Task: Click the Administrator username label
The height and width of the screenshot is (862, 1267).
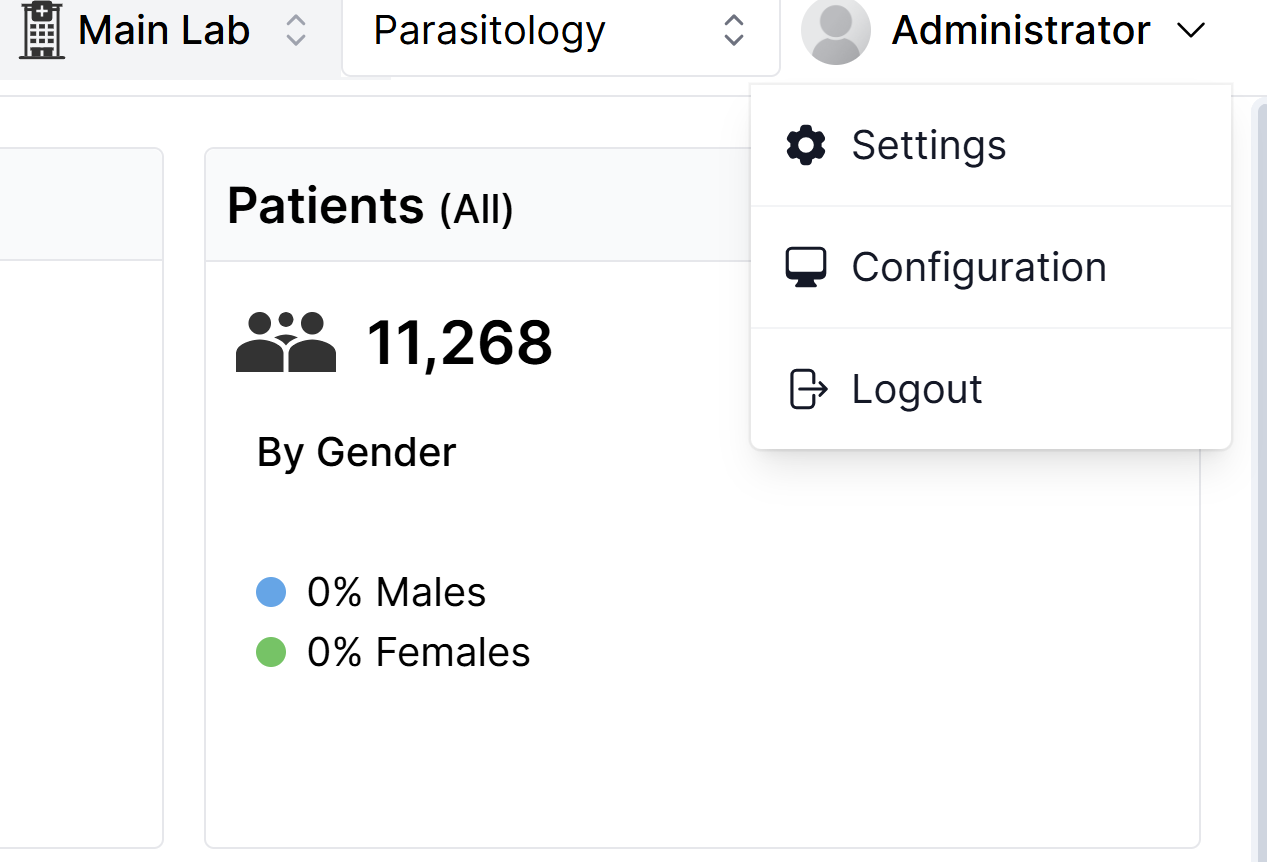Action: coord(1021,31)
